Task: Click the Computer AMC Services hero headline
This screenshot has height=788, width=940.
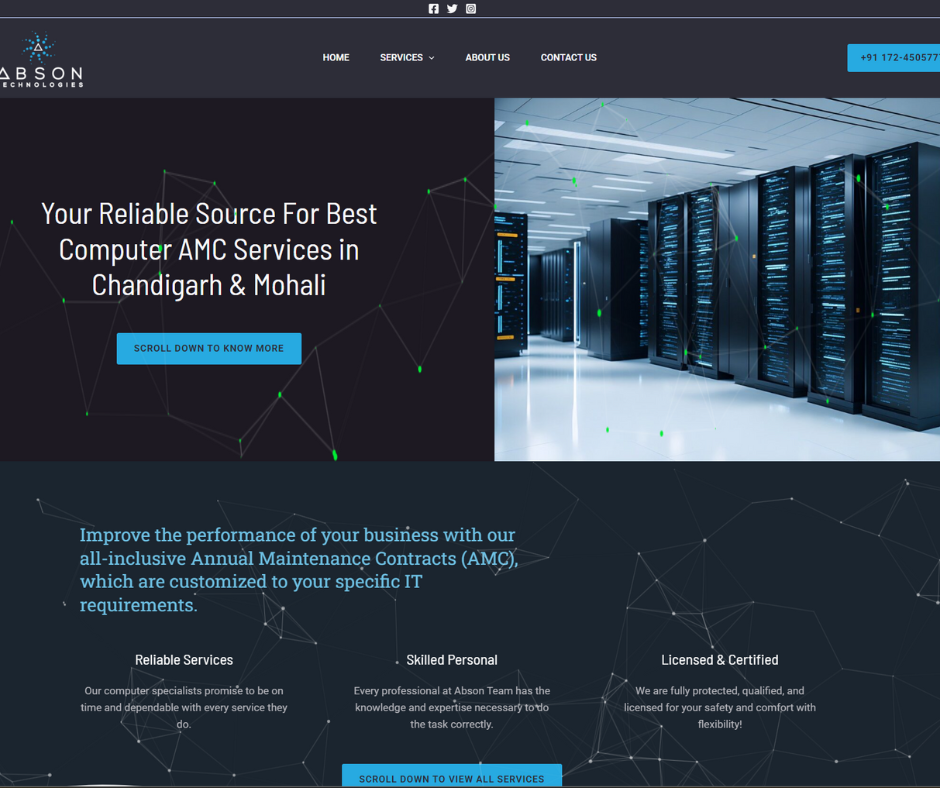Action: pyautogui.click(x=209, y=249)
